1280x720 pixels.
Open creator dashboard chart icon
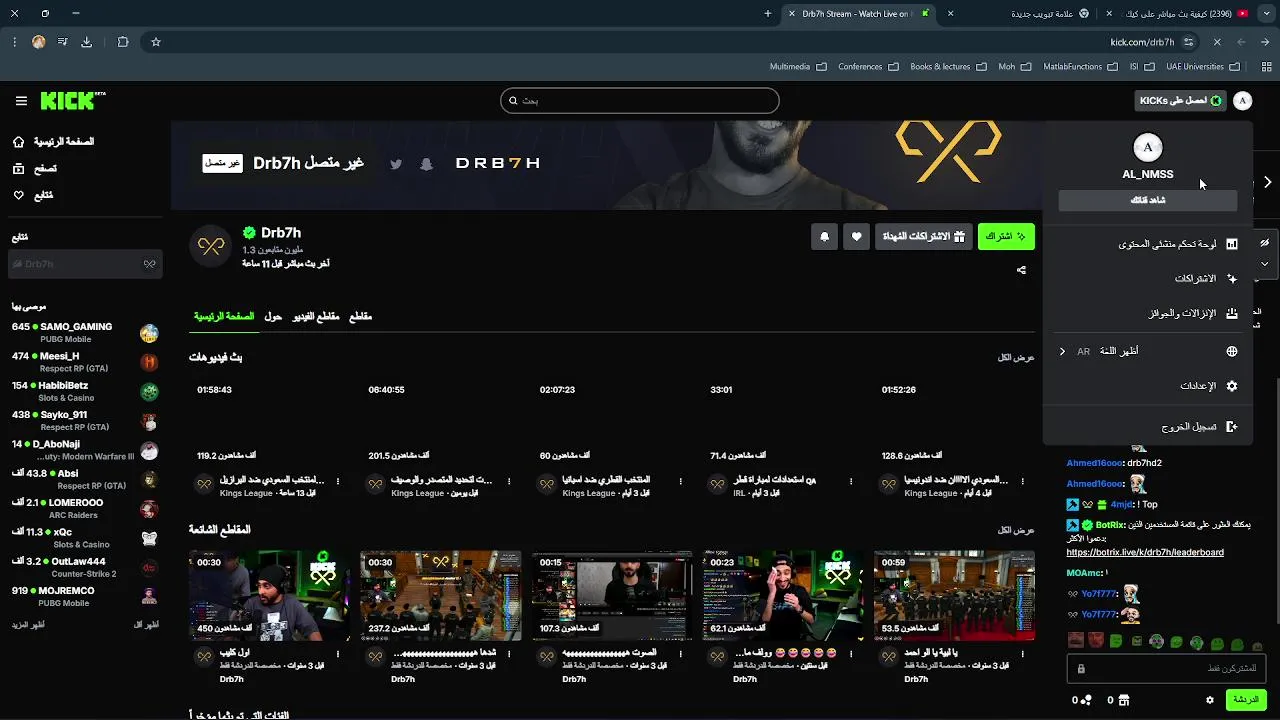1232,244
